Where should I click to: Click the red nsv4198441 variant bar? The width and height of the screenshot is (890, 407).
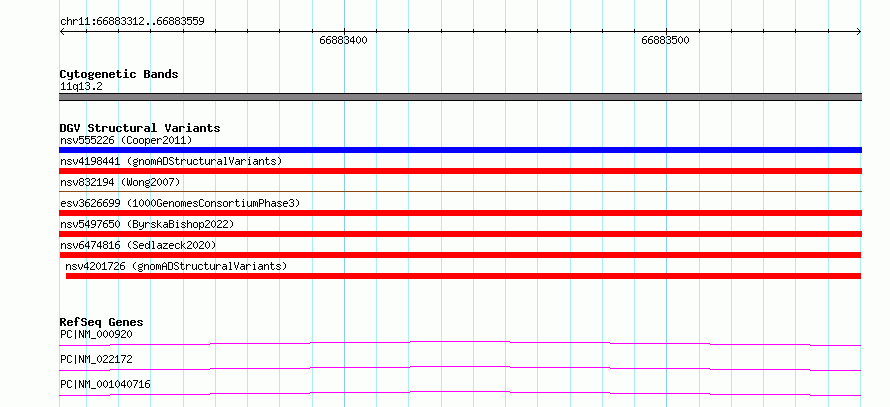(x=460, y=171)
